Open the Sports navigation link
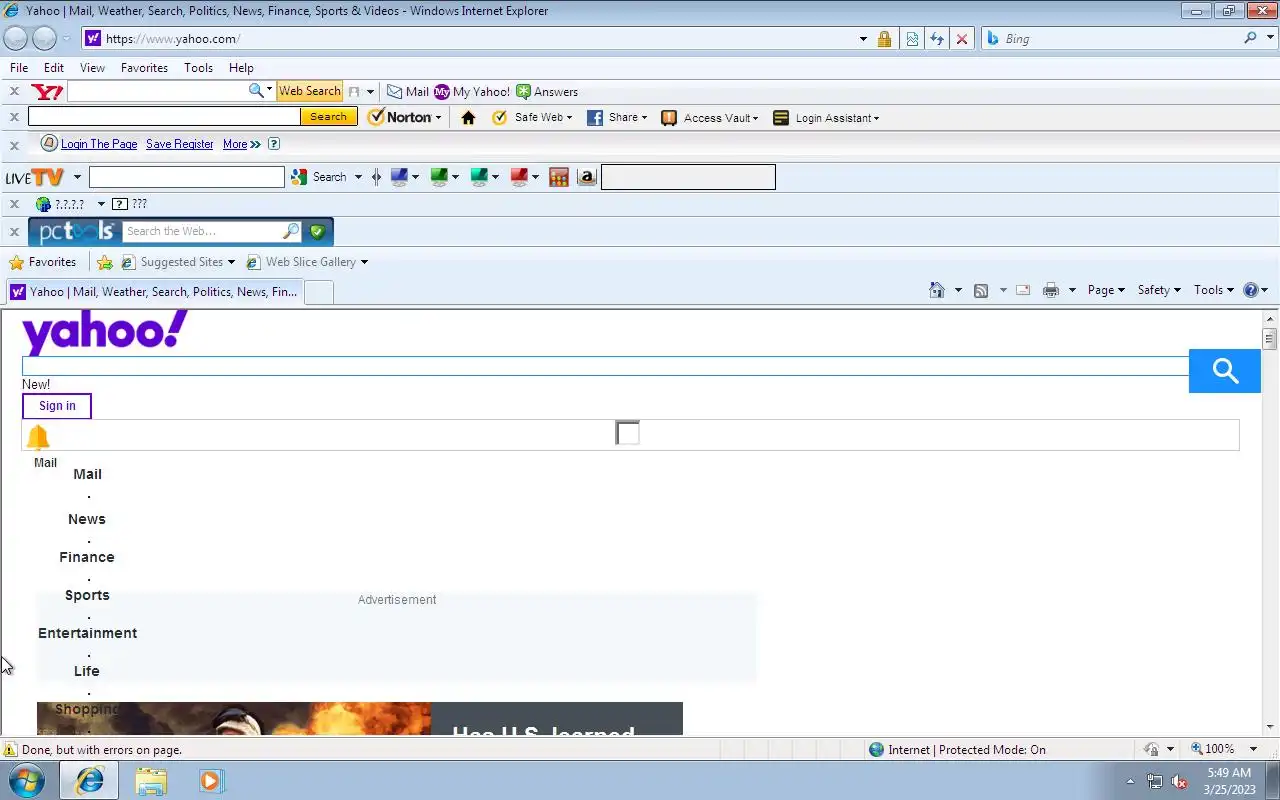The image size is (1280, 800). pos(87,595)
